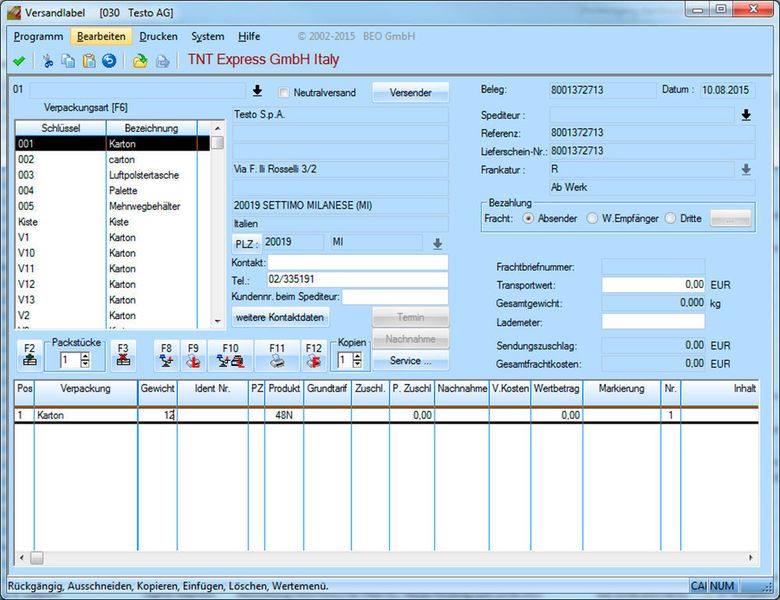780x600 pixels.
Task: Click the clipboard paste icon
Action: point(89,61)
